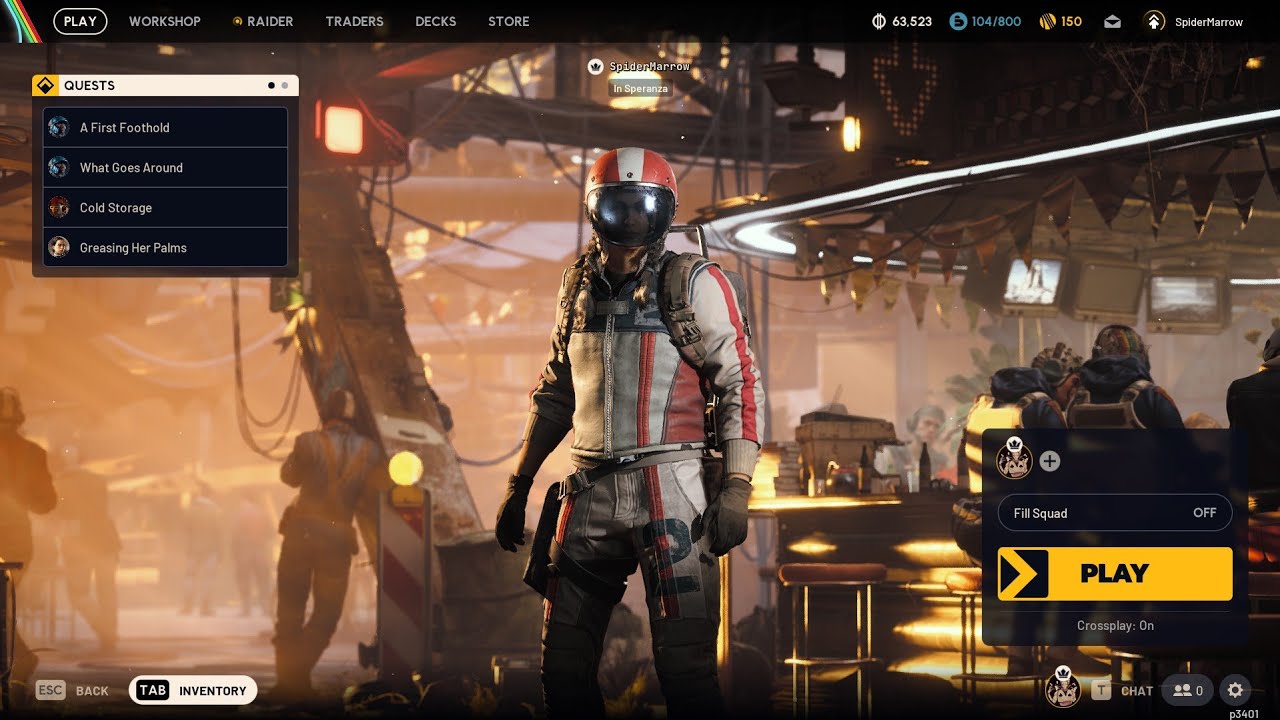This screenshot has height=720, width=1280.
Task: Click the coin currency icon showing 63,523
Action: pos(880,21)
